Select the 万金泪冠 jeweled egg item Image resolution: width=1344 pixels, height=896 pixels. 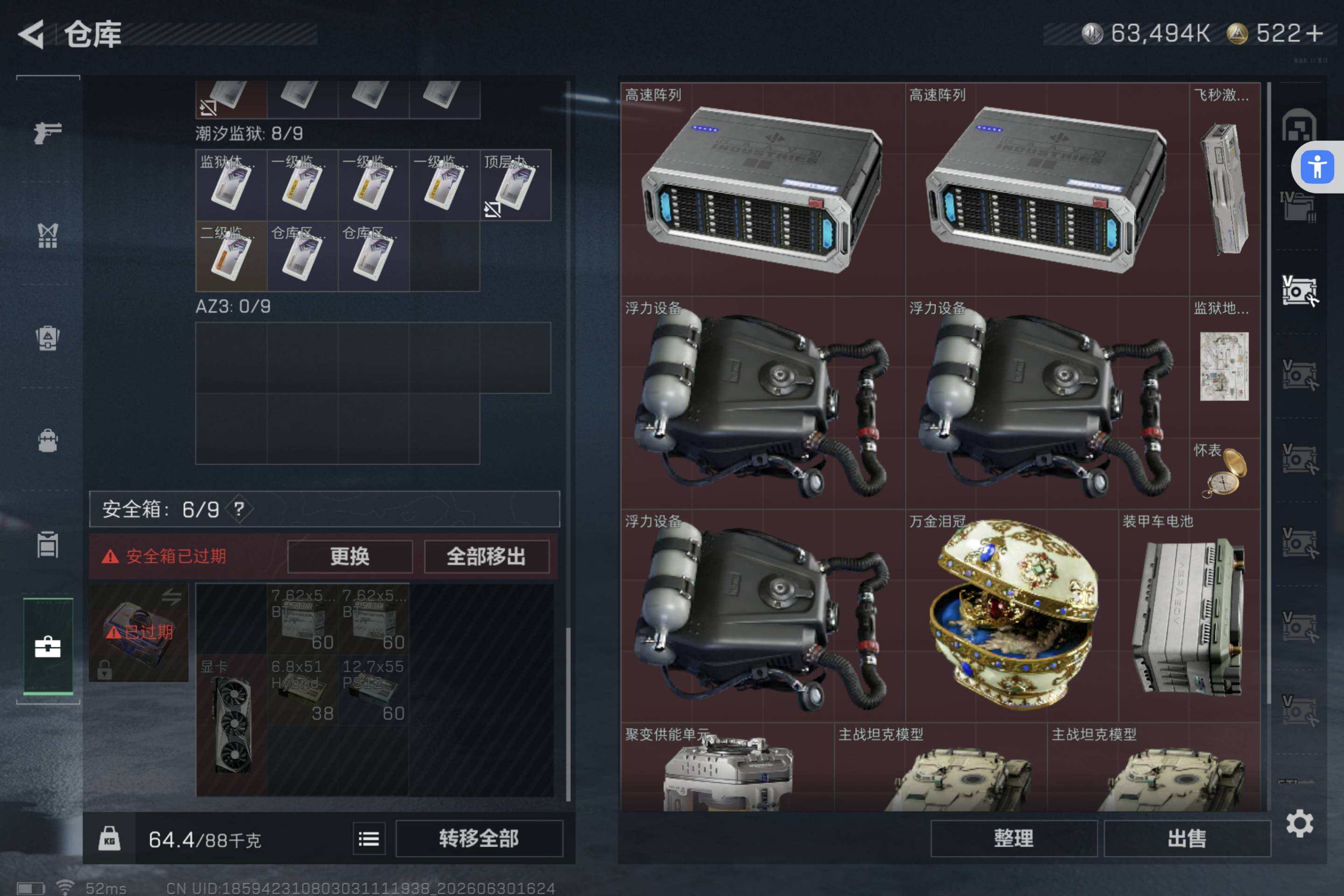[1012, 616]
